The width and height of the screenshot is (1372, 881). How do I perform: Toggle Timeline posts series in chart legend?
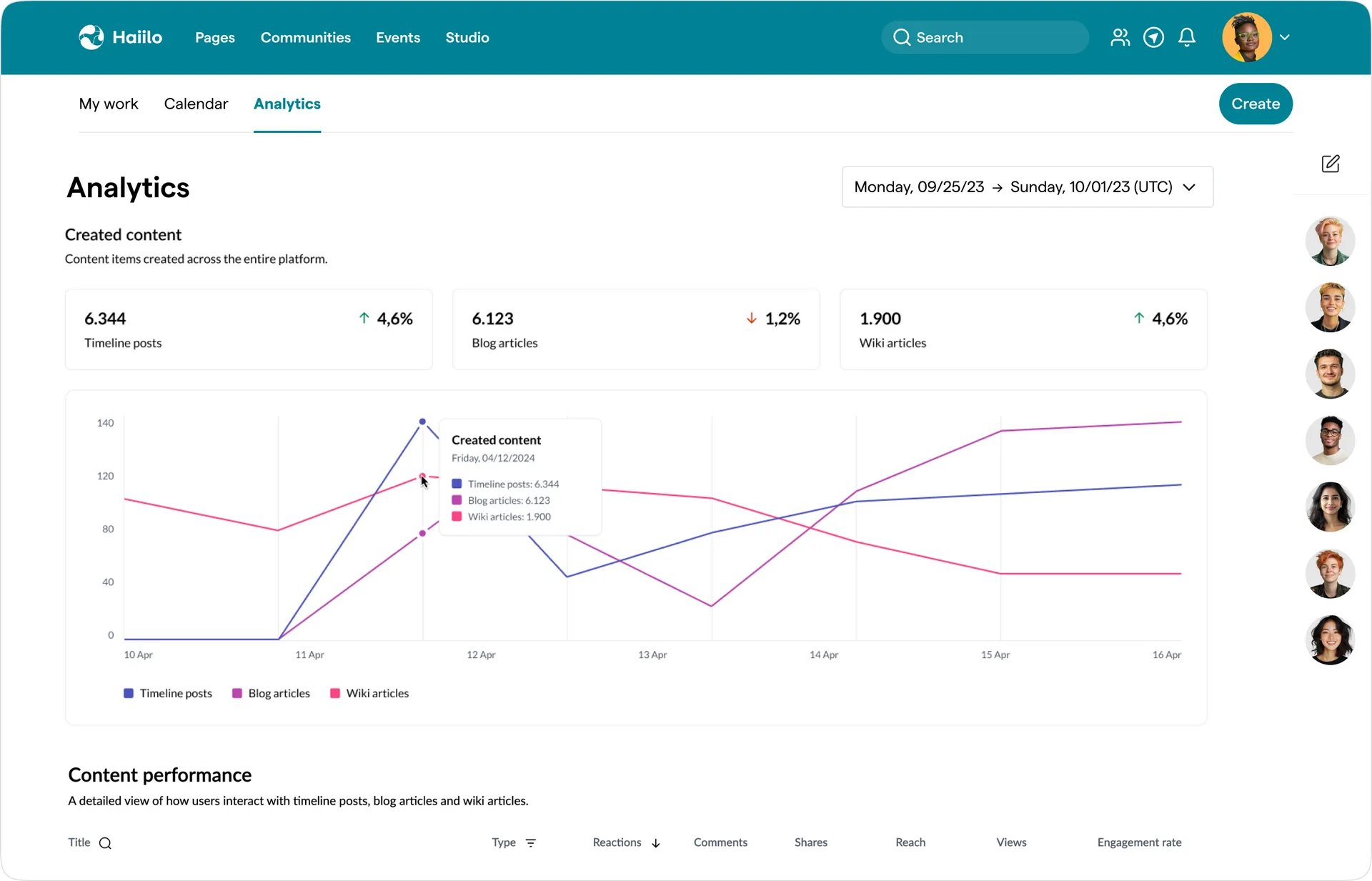coord(168,693)
